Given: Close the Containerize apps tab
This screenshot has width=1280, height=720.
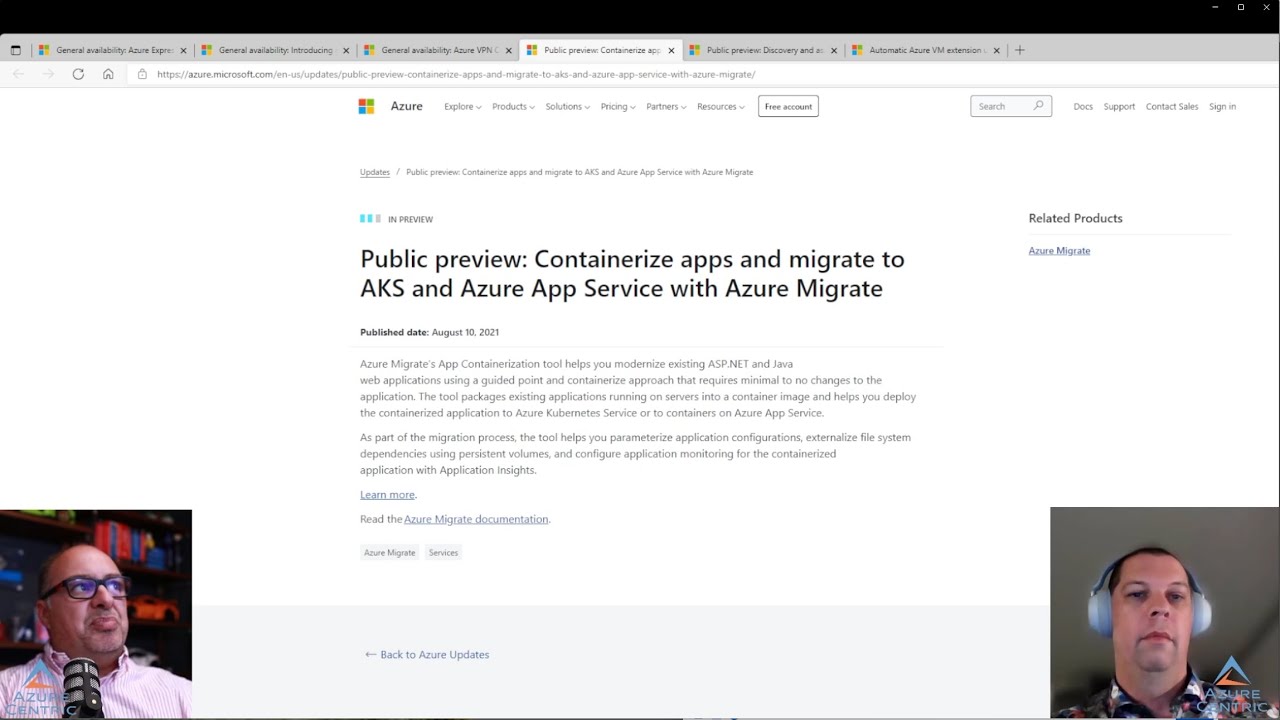Looking at the screenshot, I should click(x=671, y=50).
